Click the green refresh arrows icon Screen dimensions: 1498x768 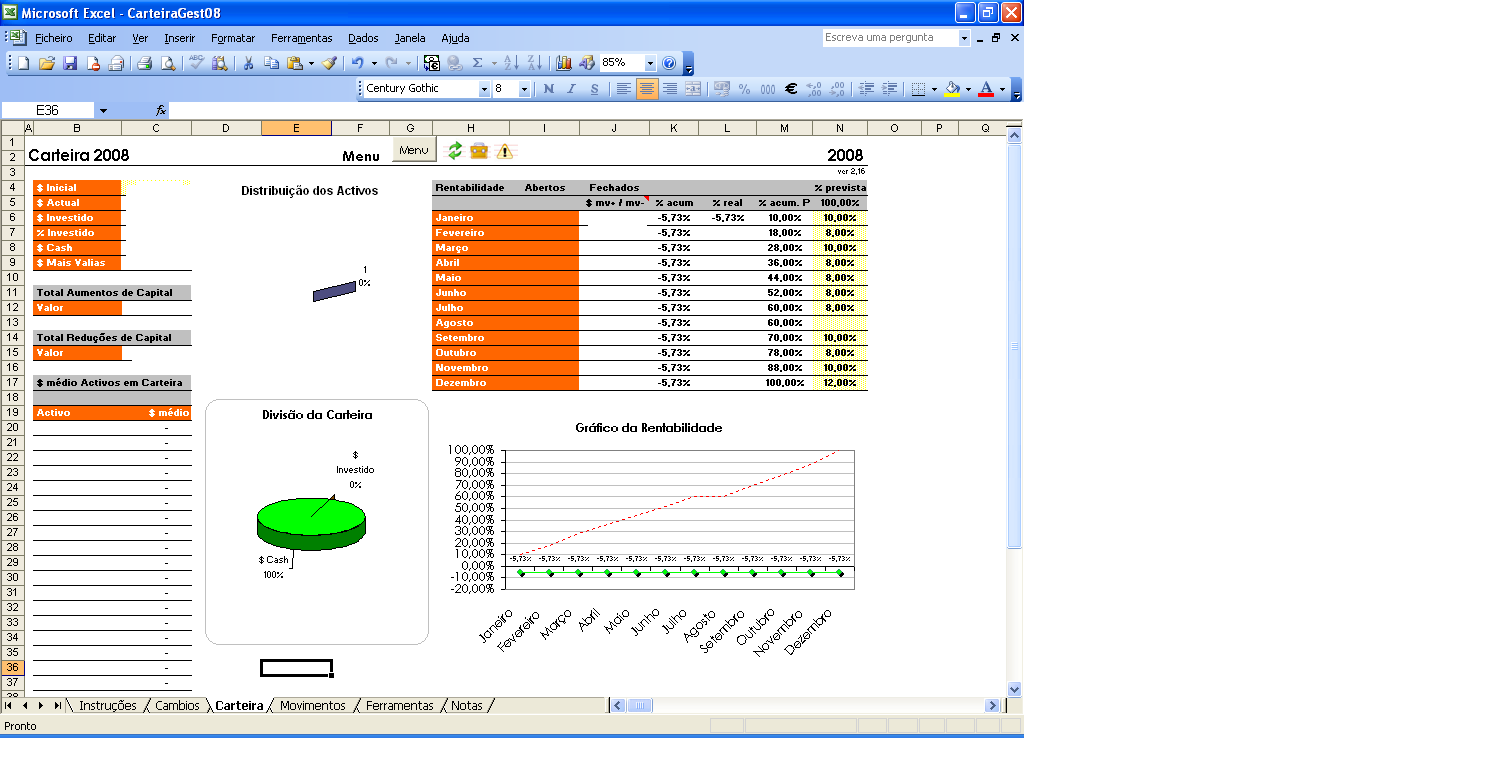(455, 151)
